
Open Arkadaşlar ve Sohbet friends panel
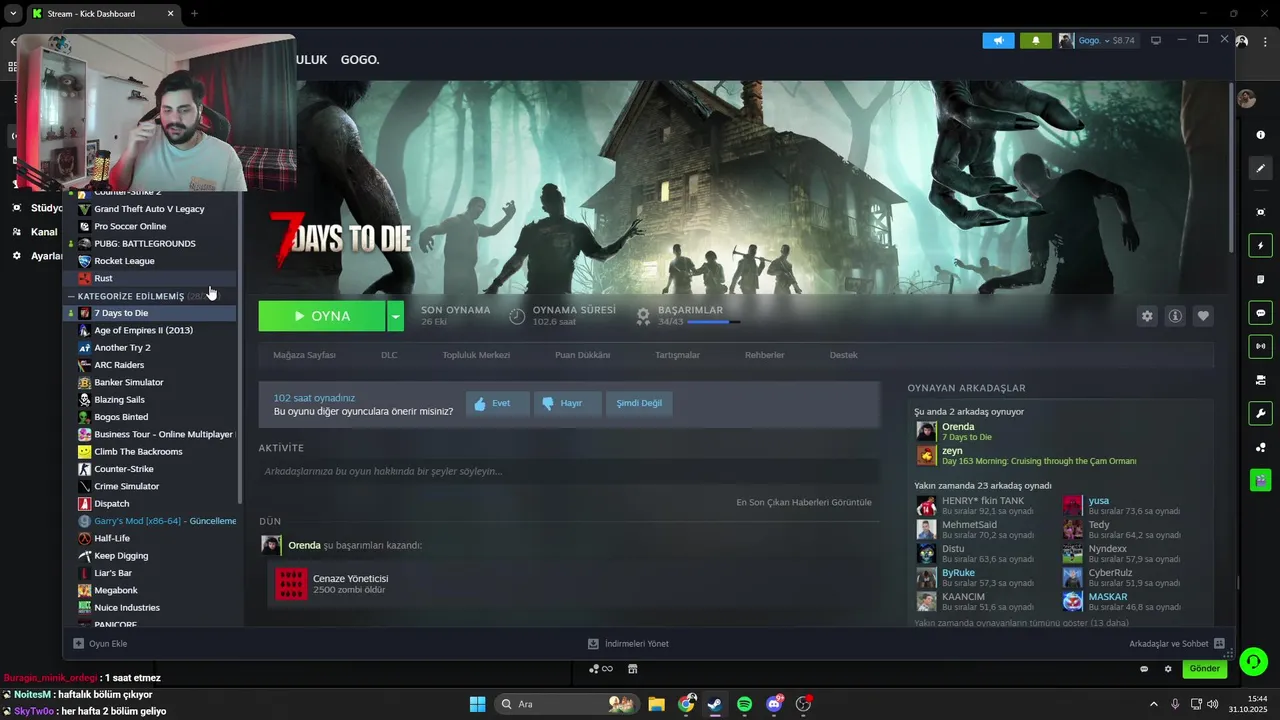(1177, 644)
